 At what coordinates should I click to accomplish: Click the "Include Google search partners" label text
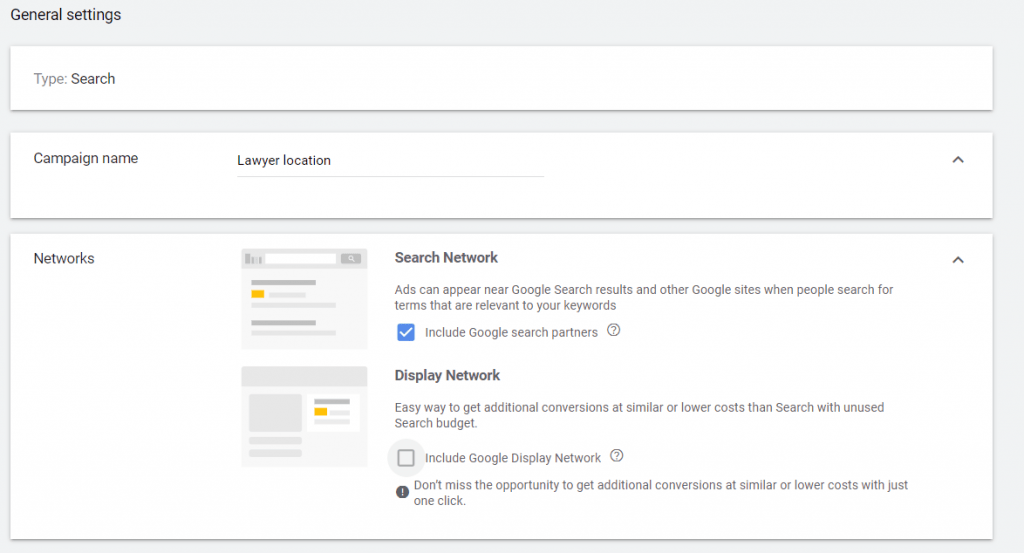511,332
